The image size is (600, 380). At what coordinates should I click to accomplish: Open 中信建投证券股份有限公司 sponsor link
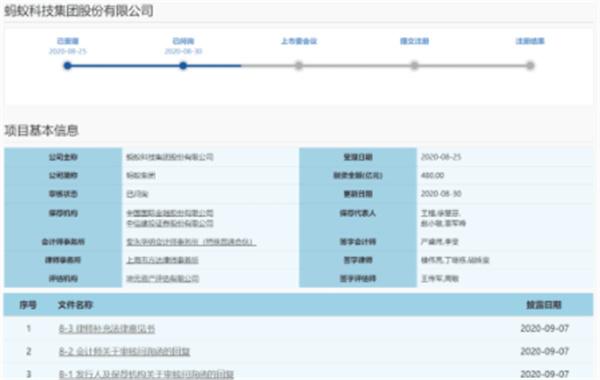[x=170, y=223]
